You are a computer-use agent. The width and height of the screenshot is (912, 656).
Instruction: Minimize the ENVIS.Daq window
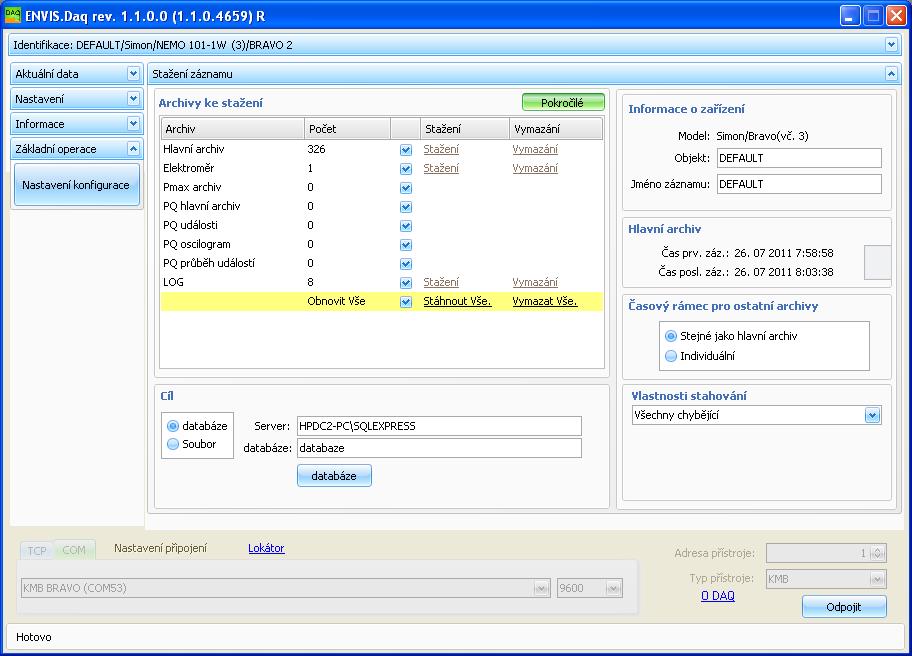(x=850, y=16)
